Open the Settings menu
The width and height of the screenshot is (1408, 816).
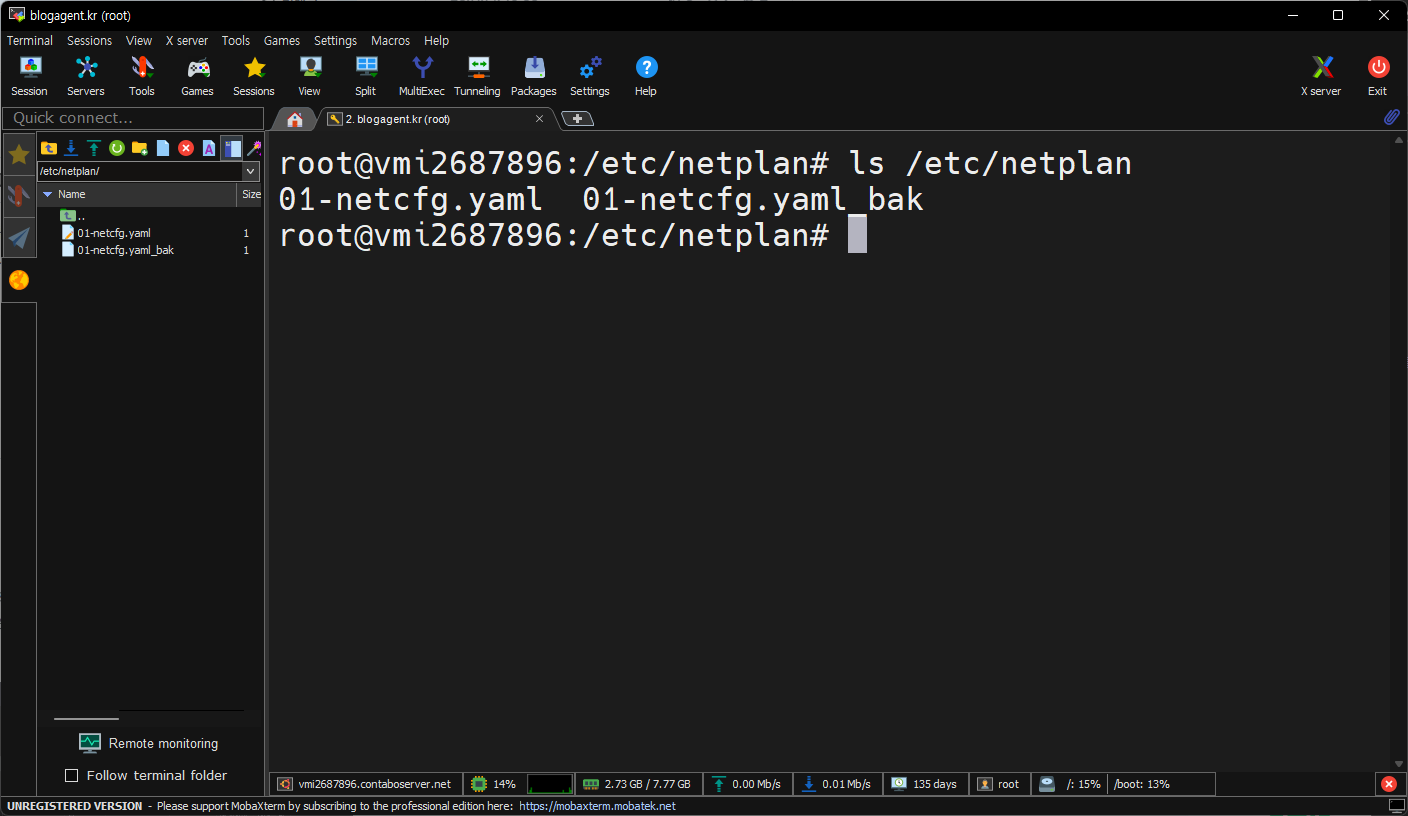(x=335, y=41)
